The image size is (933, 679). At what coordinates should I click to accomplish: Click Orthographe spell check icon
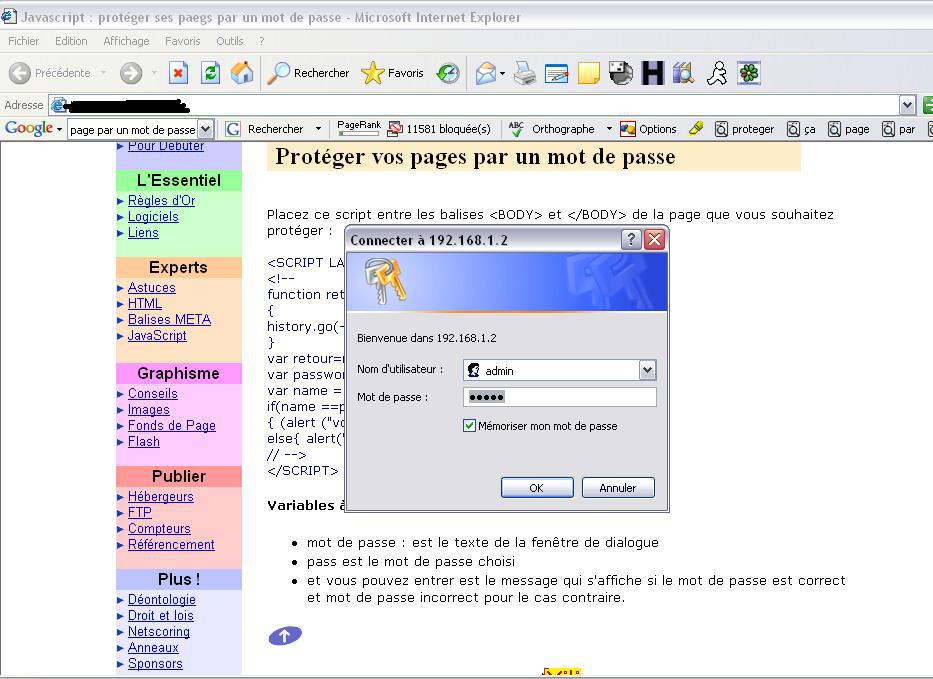516,129
